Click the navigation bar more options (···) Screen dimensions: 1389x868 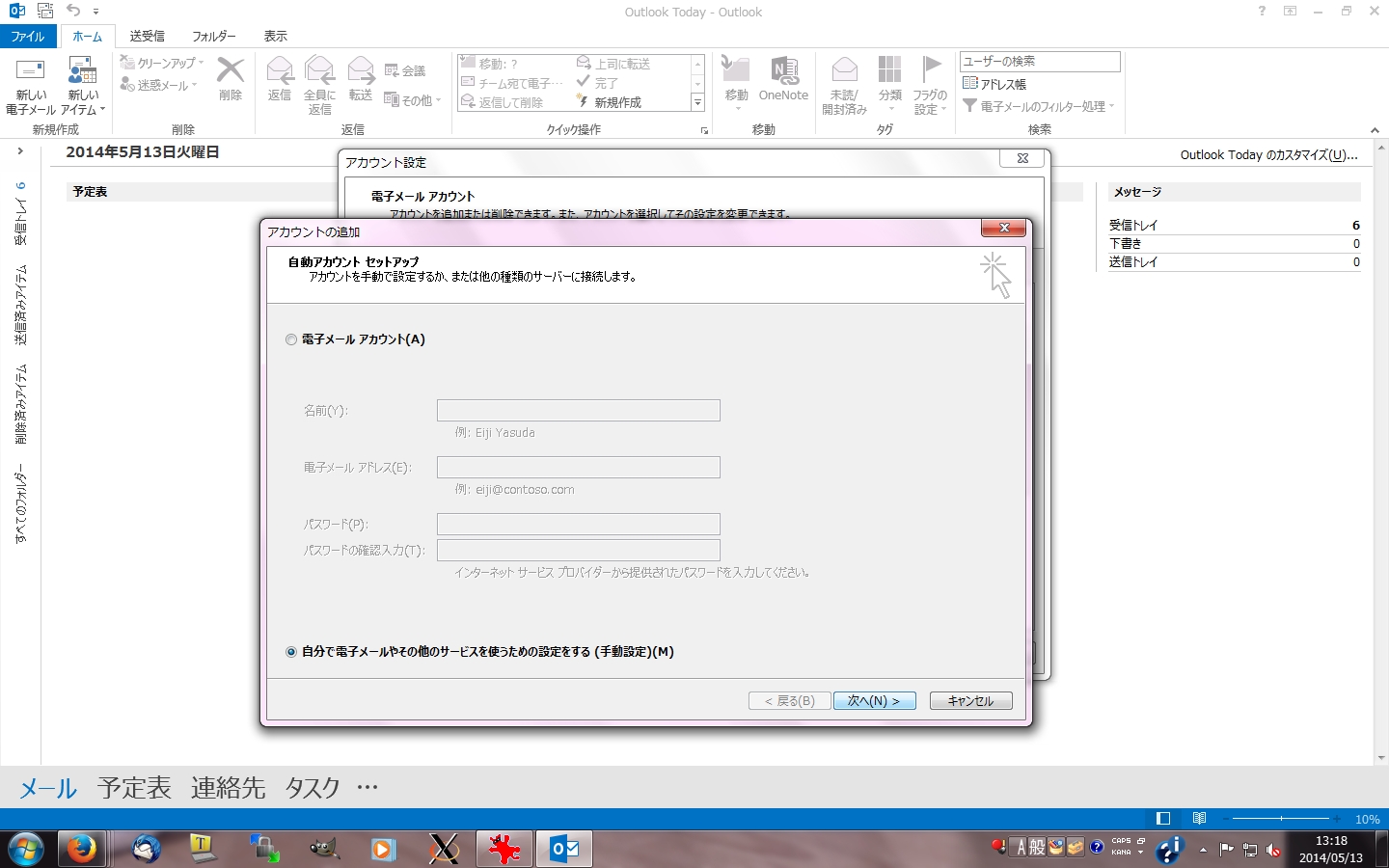pyautogui.click(x=367, y=788)
